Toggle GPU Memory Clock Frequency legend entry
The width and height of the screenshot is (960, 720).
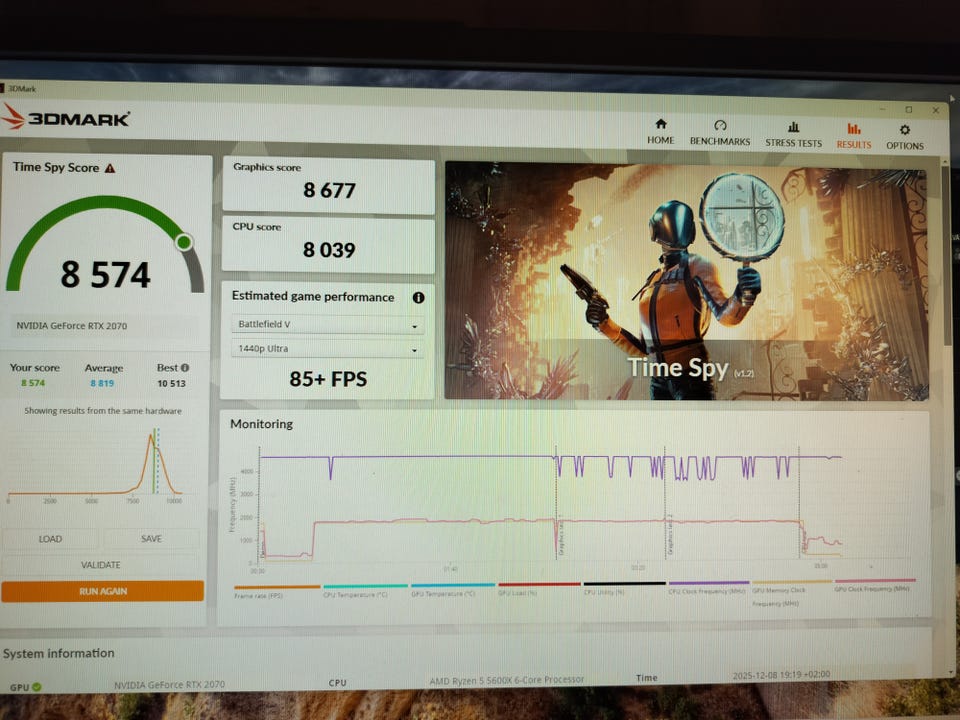[792, 593]
